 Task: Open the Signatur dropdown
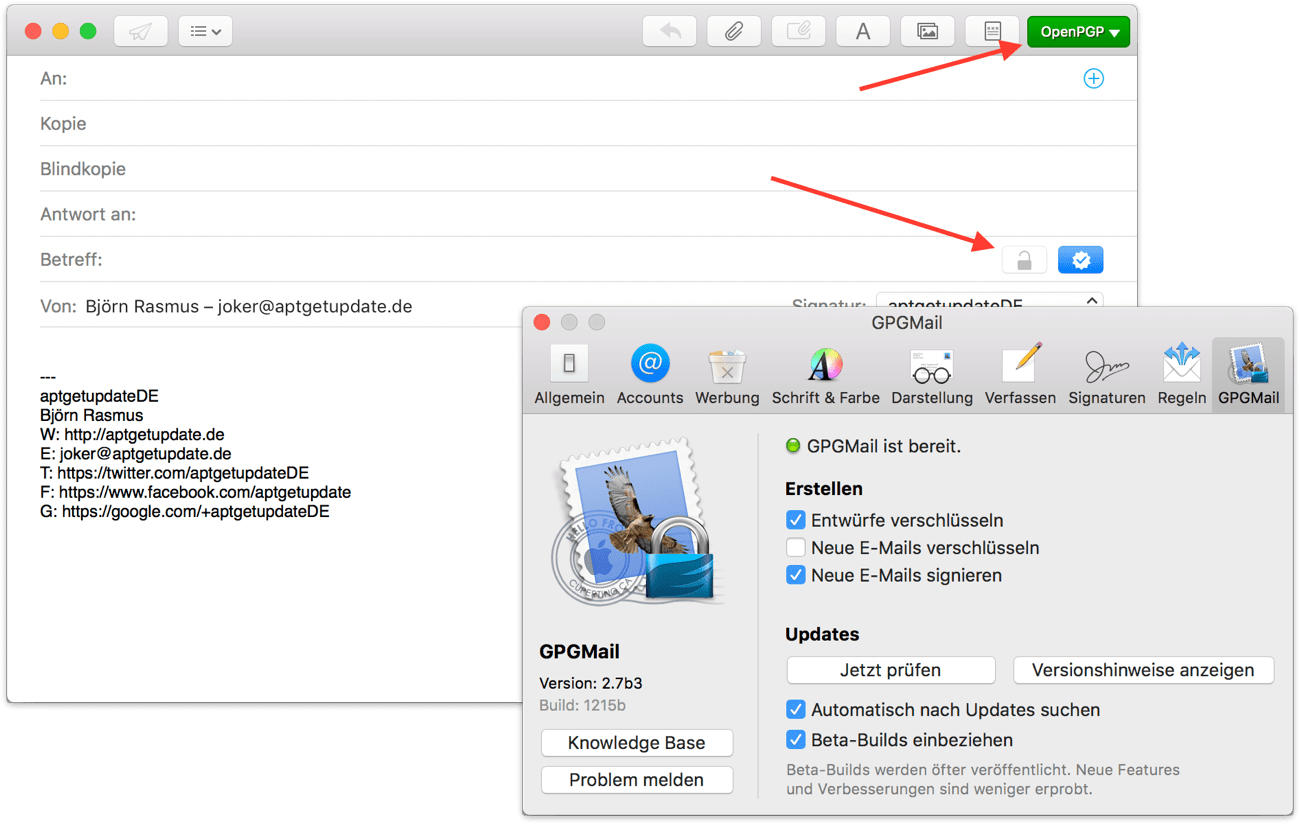coord(990,302)
